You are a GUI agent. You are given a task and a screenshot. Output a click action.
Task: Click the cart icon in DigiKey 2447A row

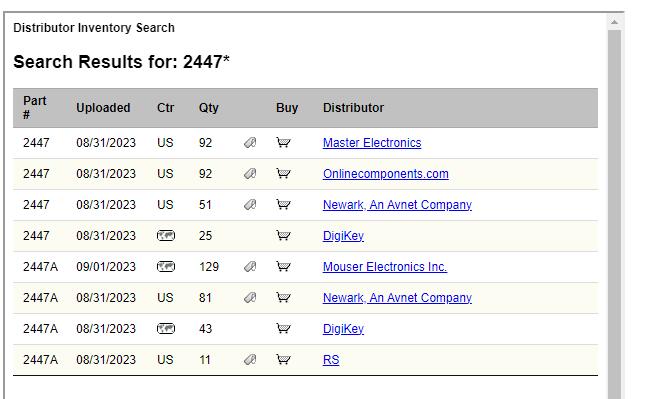click(284, 329)
